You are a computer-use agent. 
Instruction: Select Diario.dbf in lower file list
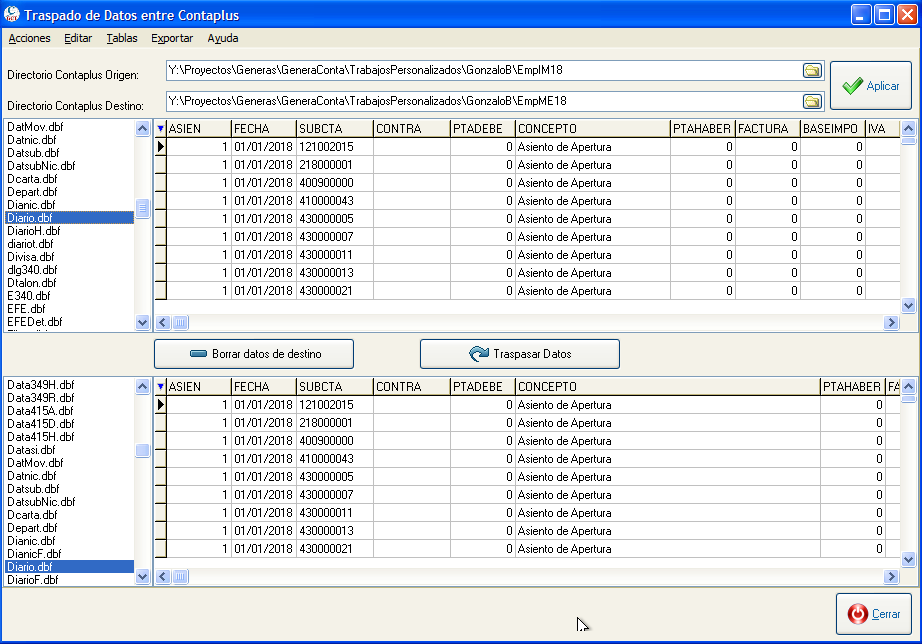pos(69,567)
